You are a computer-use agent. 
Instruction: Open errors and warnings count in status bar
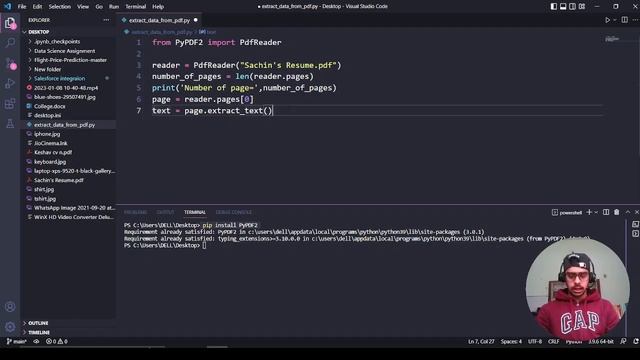point(57,342)
